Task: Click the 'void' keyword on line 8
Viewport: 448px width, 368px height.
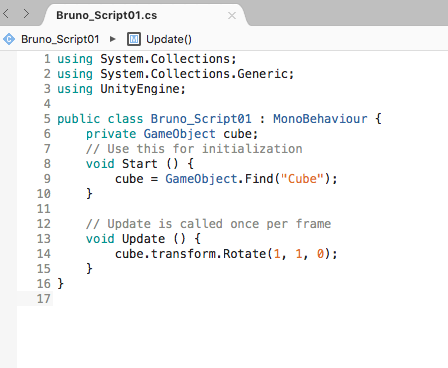Action: 100,164
